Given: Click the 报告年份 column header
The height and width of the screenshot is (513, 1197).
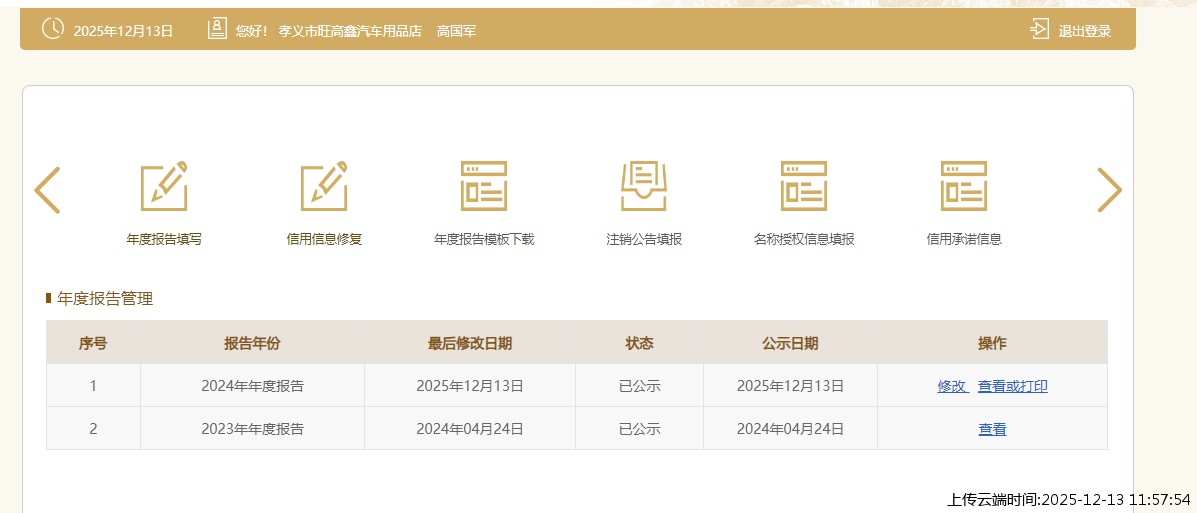Looking at the screenshot, I should click(252, 343).
